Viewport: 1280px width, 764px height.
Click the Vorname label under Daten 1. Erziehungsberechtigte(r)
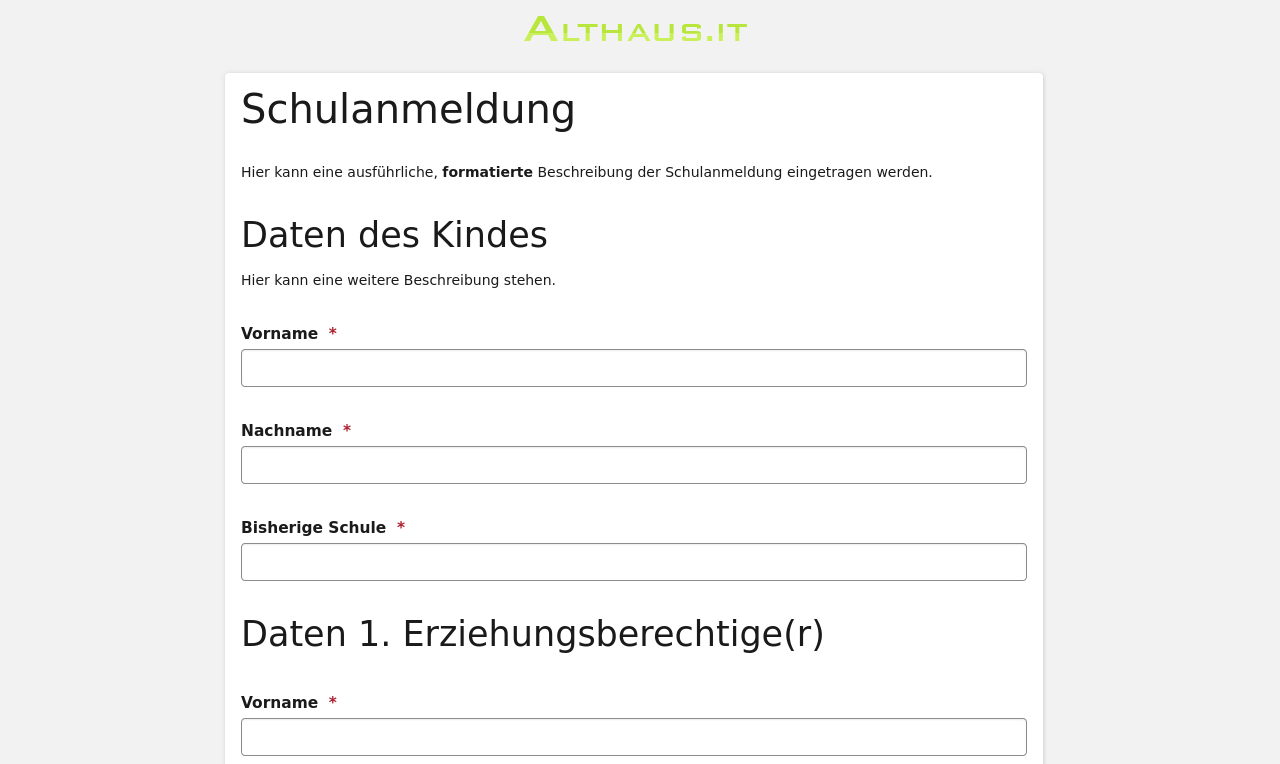click(279, 703)
